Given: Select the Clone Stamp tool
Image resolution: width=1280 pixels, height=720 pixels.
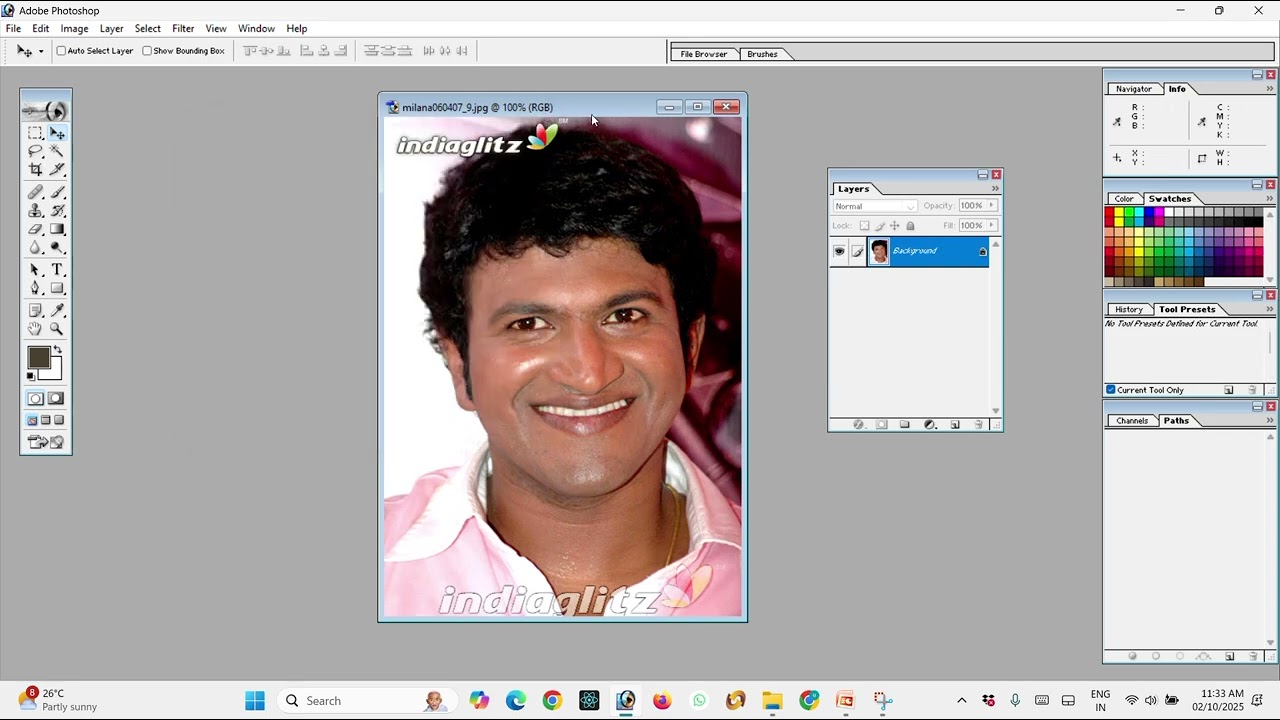Looking at the screenshot, I should [35, 210].
